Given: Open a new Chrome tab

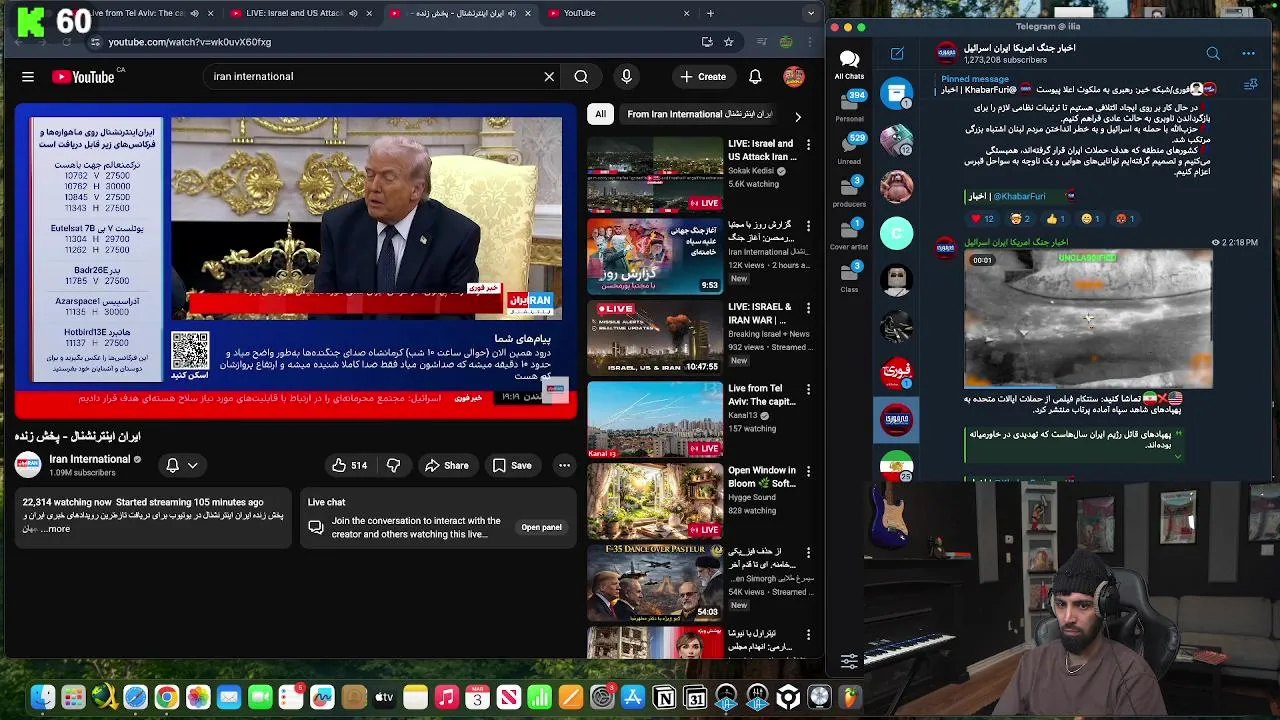Looking at the screenshot, I should [x=710, y=13].
